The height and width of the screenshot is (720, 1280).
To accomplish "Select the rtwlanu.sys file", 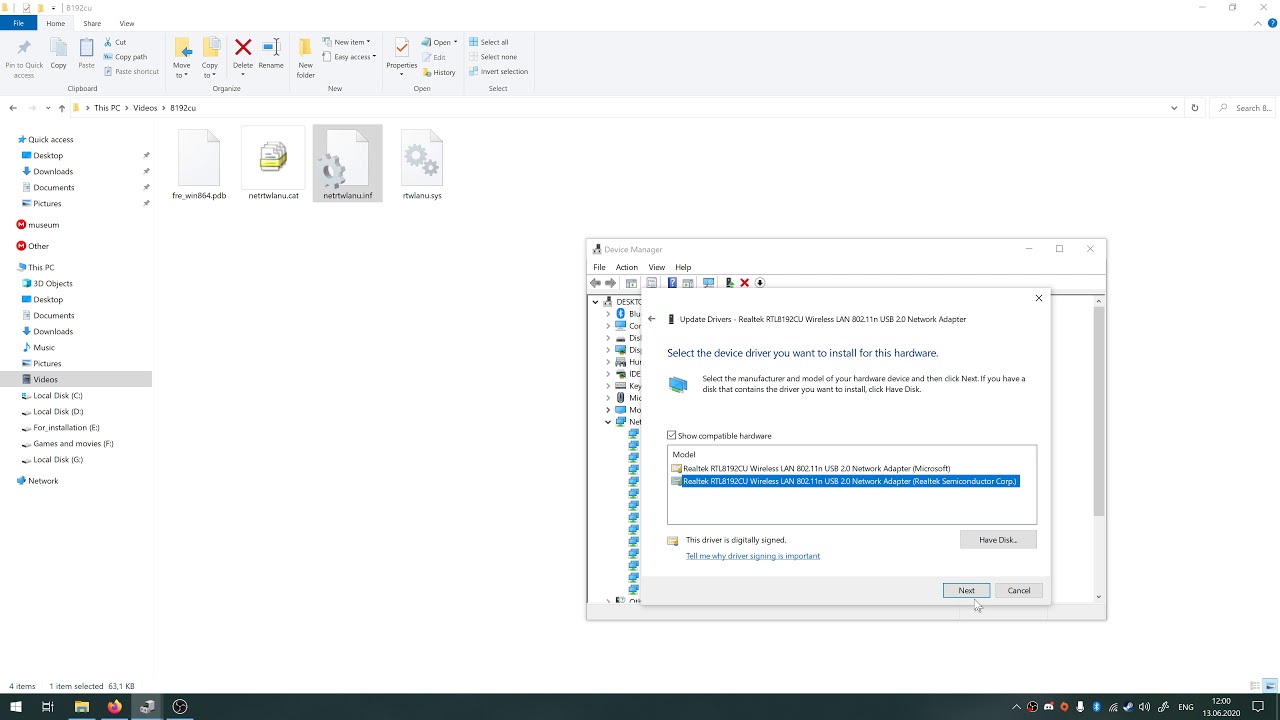I will 422,165.
